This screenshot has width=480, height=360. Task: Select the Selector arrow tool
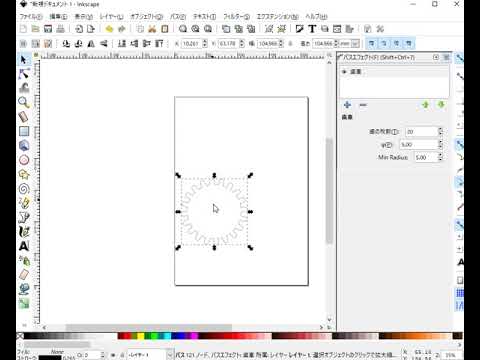23,60
